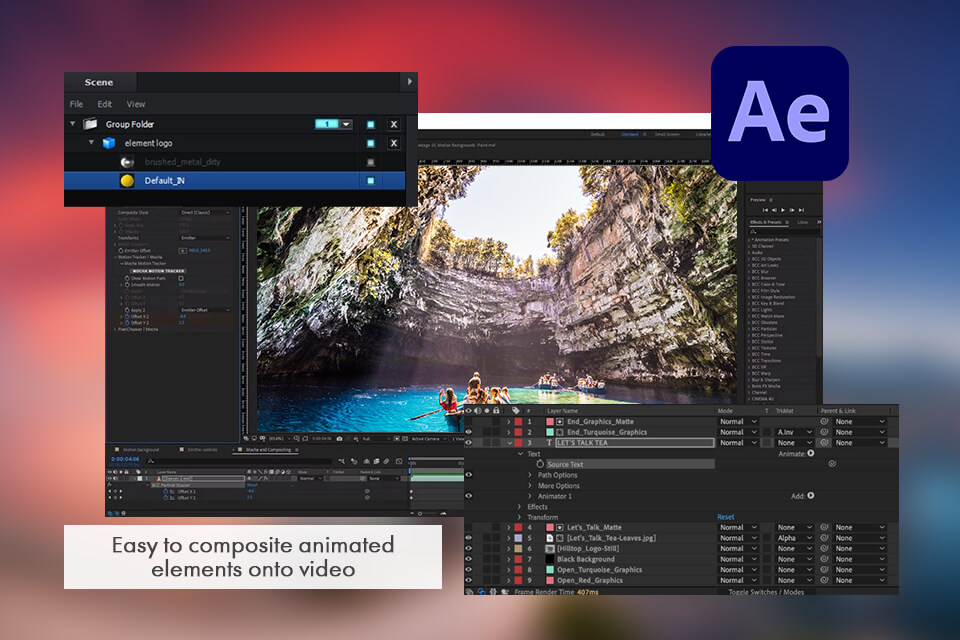This screenshot has height=640, width=960.
Task: Click the lock column header icon
Action: coord(497,411)
